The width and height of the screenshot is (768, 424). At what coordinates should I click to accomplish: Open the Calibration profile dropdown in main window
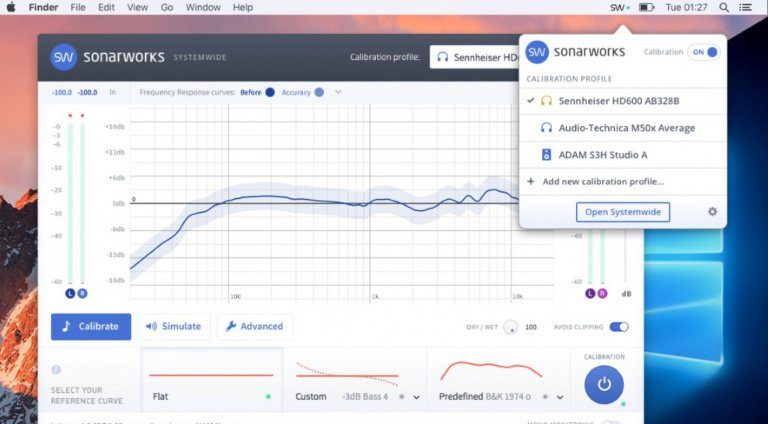[474, 57]
